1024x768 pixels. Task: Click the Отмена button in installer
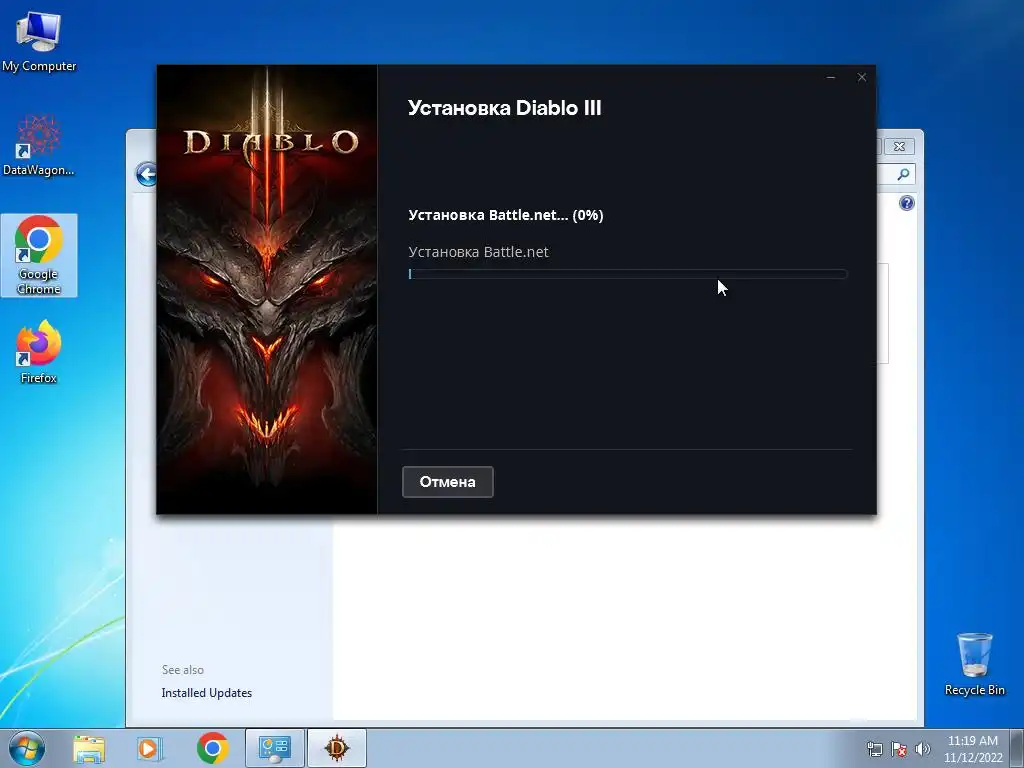coord(447,482)
